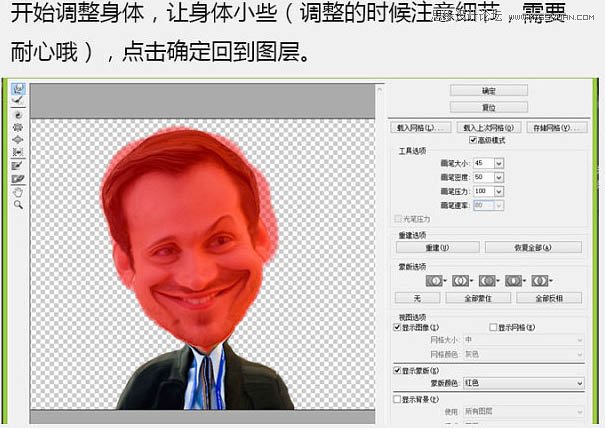
Task: Select the Bloat tool
Action: 18,139
